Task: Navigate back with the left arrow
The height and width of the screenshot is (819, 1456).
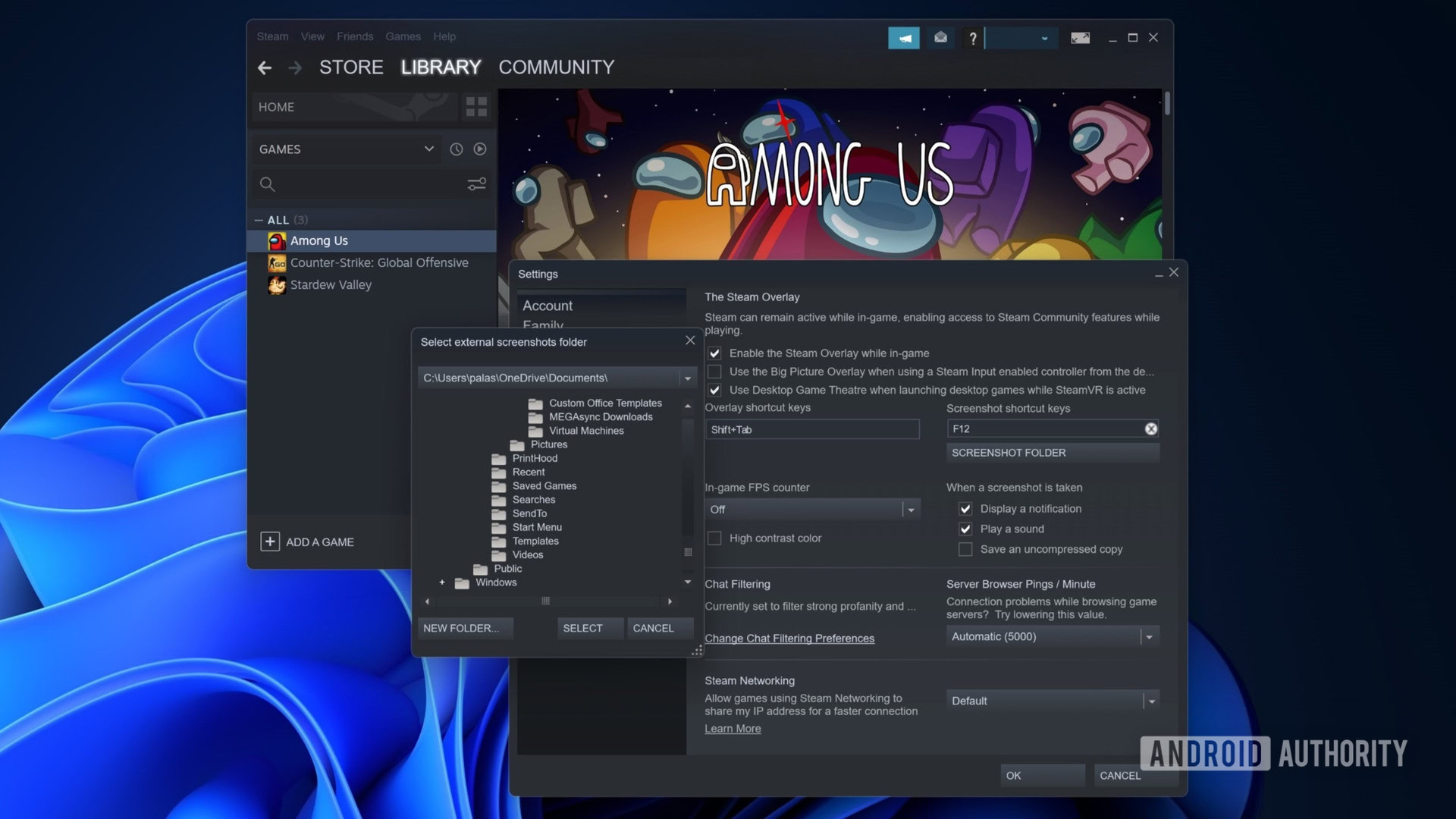Action: pyautogui.click(x=265, y=67)
